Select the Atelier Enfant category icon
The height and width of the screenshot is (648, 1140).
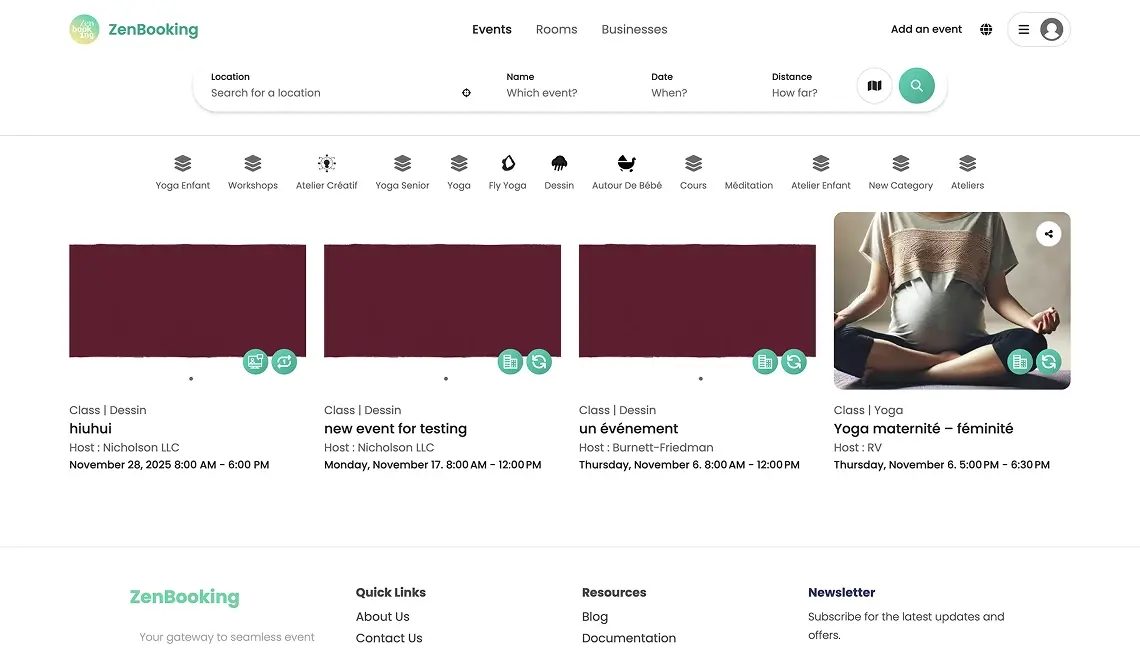821,163
